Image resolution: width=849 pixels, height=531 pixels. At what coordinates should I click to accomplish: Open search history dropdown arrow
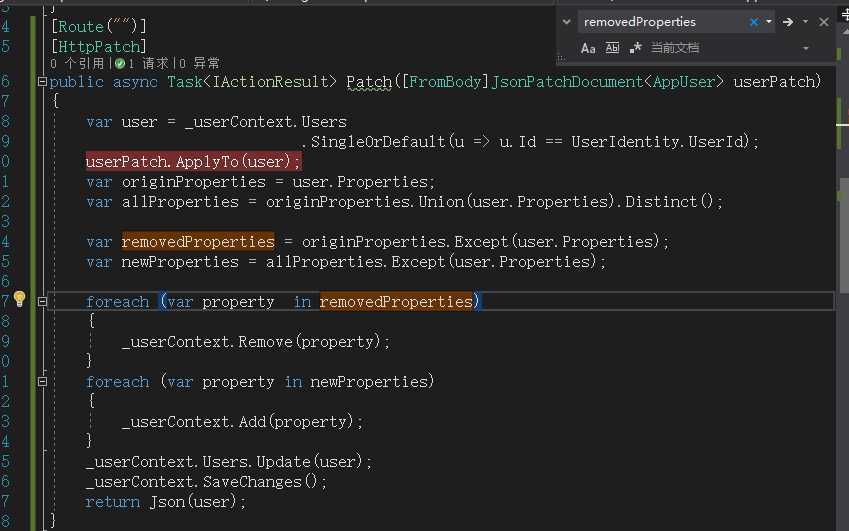[769, 22]
